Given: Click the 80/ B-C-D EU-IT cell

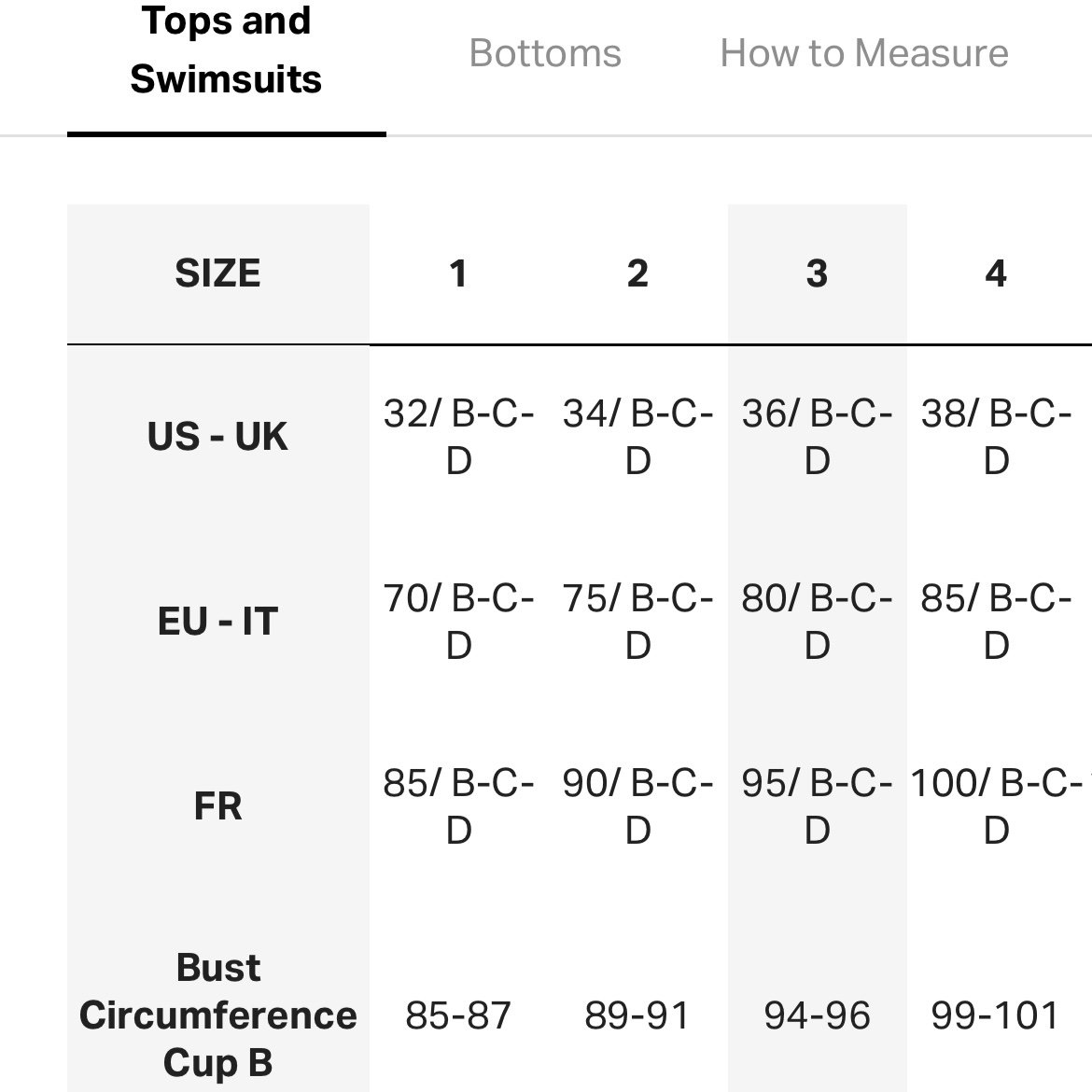Looking at the screenshot, I should [817, 622].
